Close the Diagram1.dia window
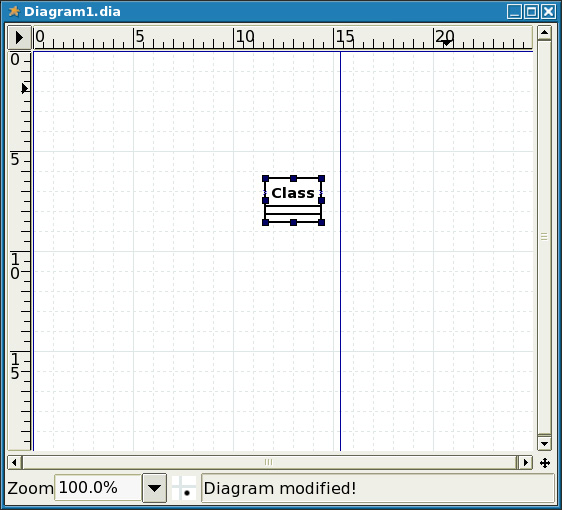Viewport: 562px width, 510px height. click(x=548, y=12)
